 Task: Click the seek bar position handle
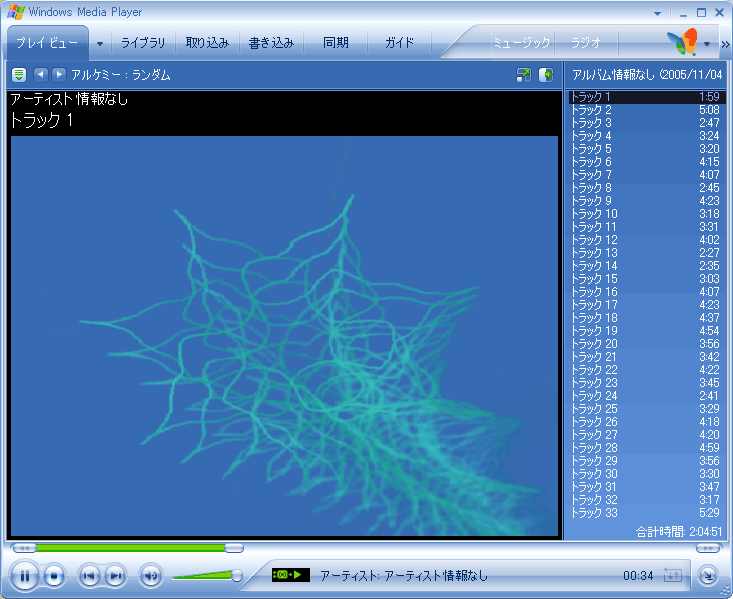click(234, 548)
